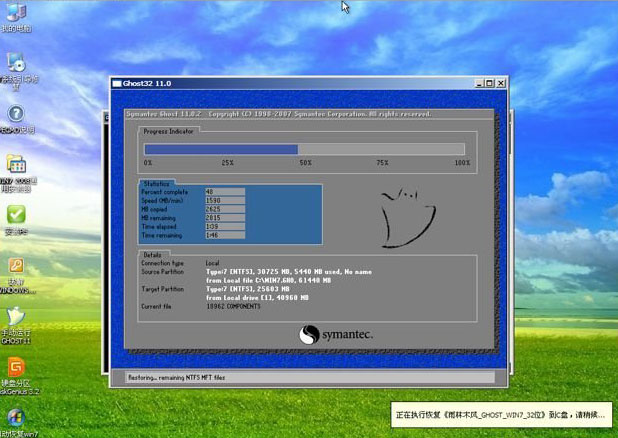618x438 pixels.
Task: Click the Symantec logo in Ghost
Action: point(336,335)
